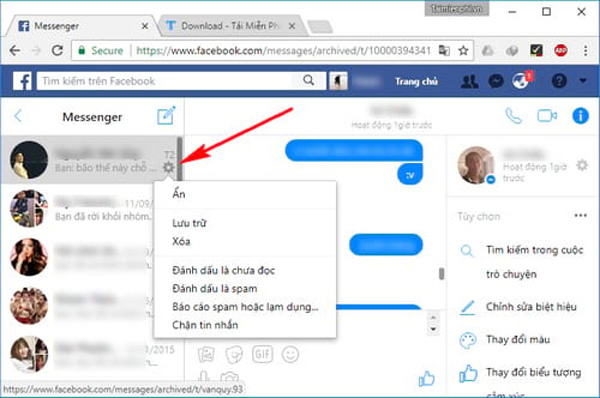Open friend requests icon
The image size is (600, 398).
(x=469, y=81)
